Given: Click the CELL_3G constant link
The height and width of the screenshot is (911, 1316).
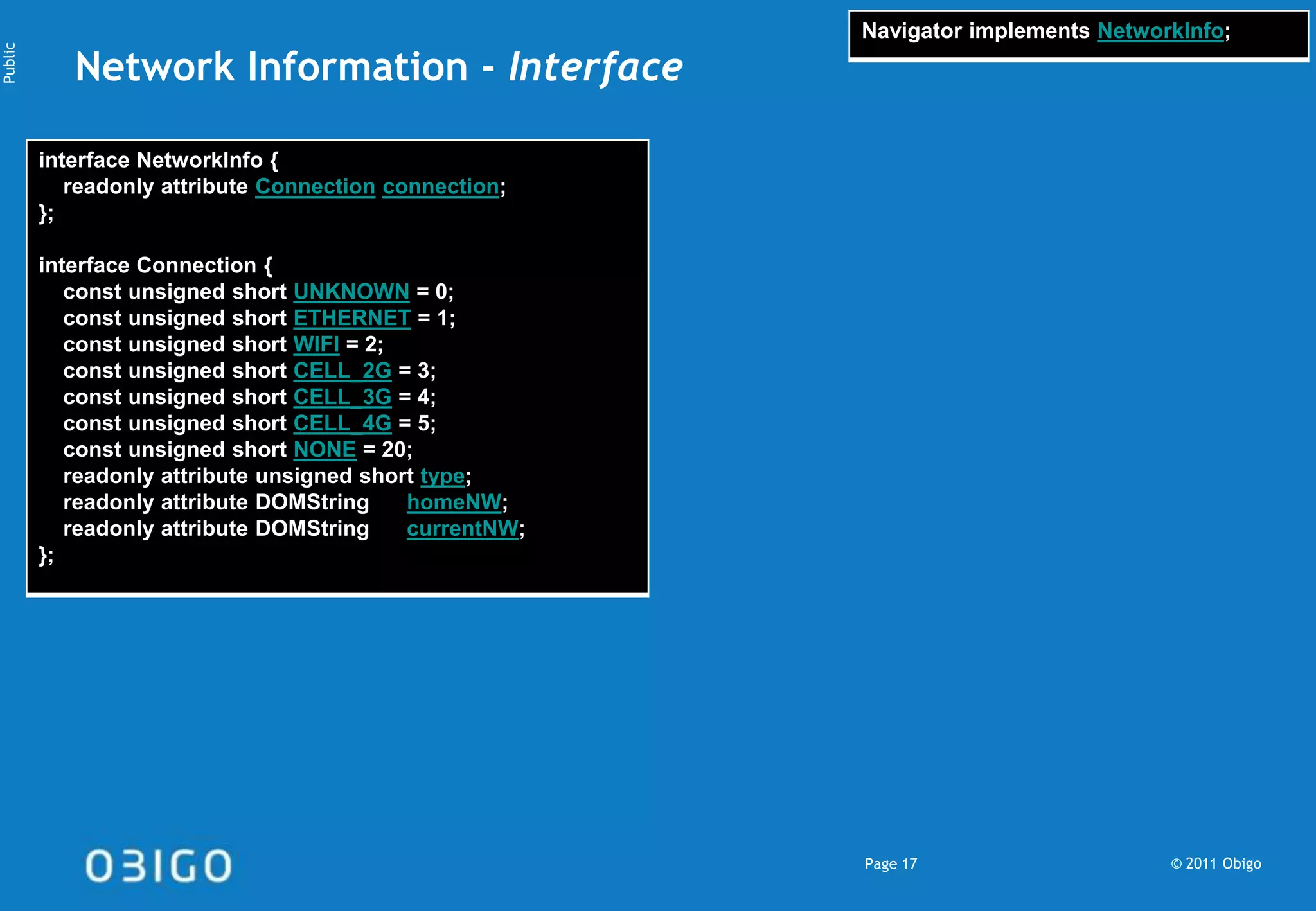Looking at the screenshot, I should (342, 397).
